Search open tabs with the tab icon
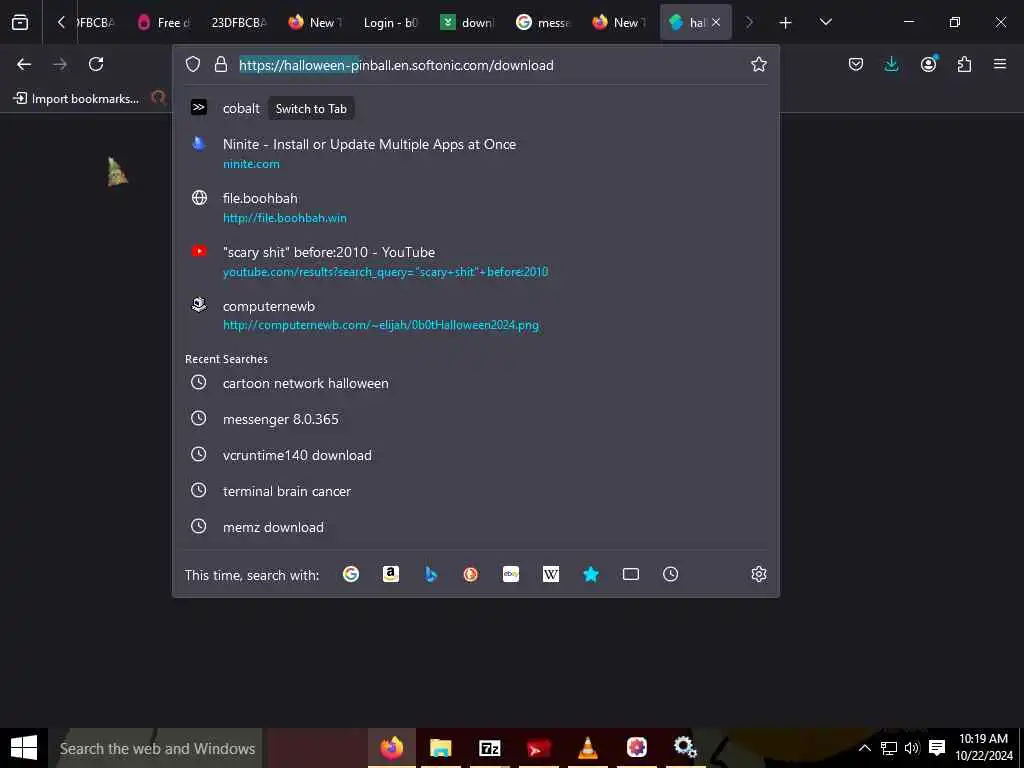Screen dimensions: 1024x768 pos(630,574)
